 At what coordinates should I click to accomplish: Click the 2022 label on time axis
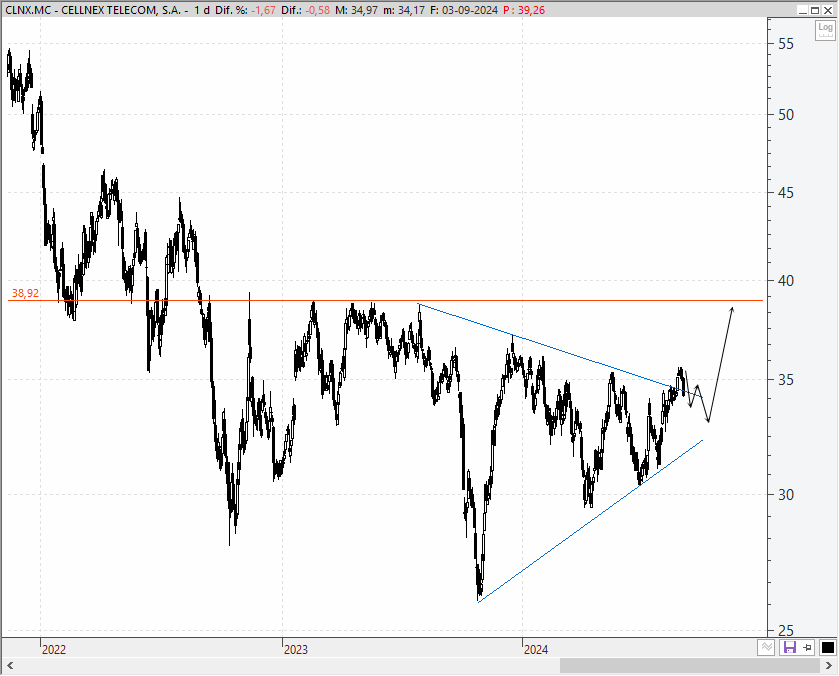pyautogui.click(x=54, y=650)
